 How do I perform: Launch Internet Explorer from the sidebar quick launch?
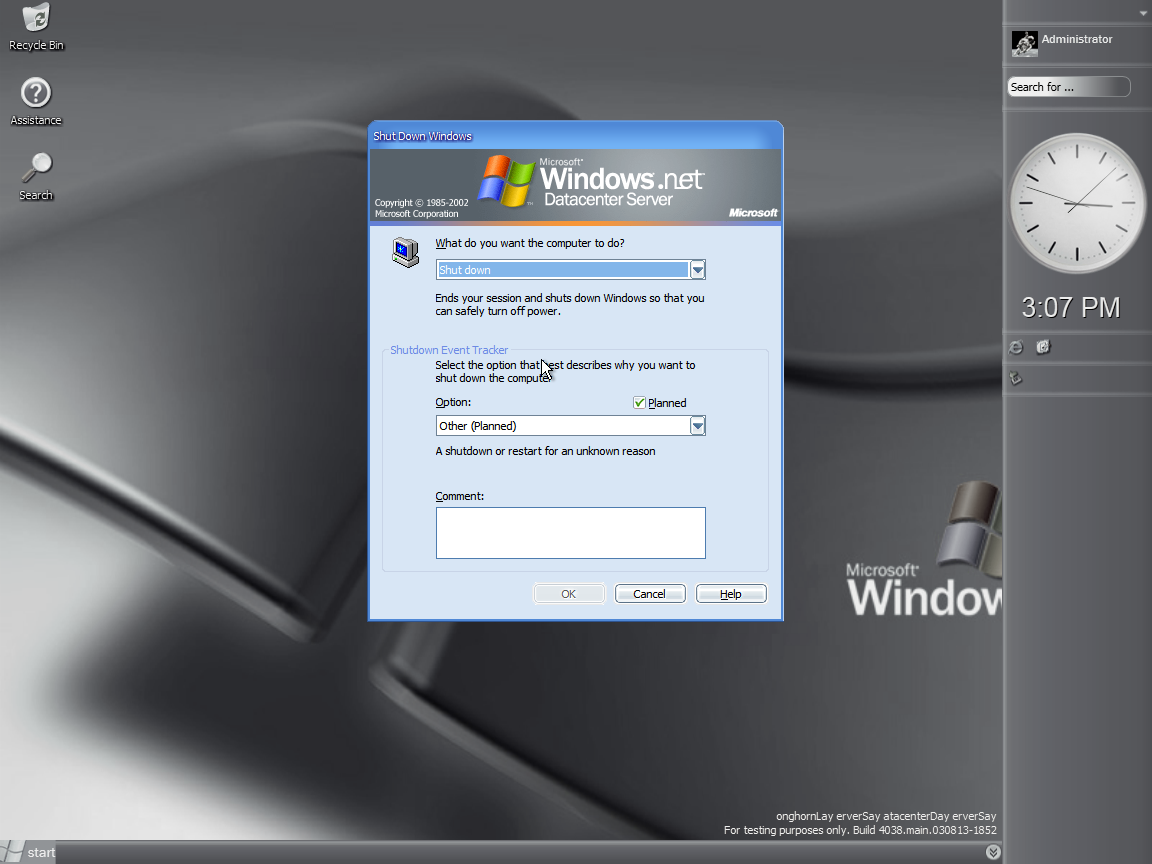[1016, 348]
